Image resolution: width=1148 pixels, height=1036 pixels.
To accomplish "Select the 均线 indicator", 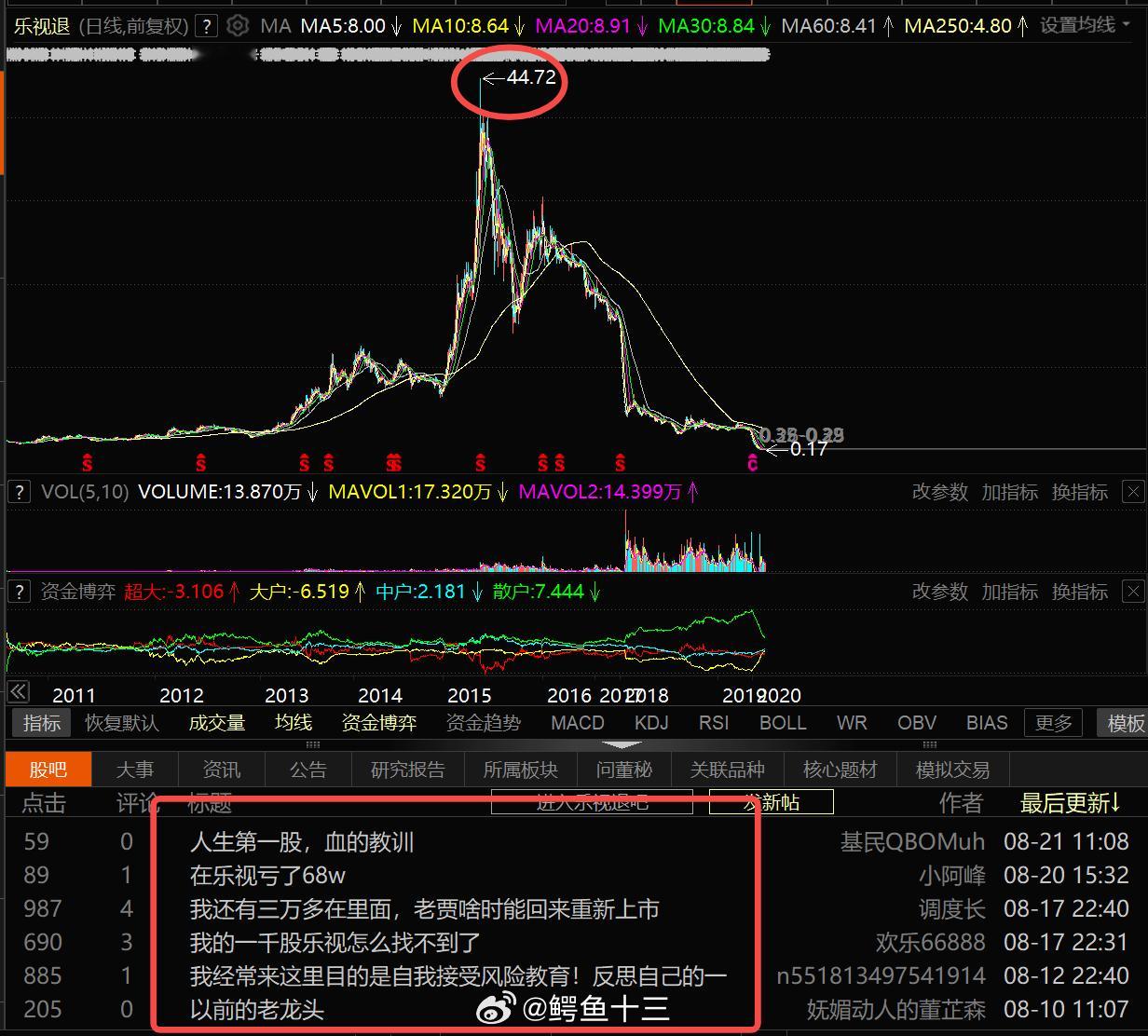I will (293, 722).
